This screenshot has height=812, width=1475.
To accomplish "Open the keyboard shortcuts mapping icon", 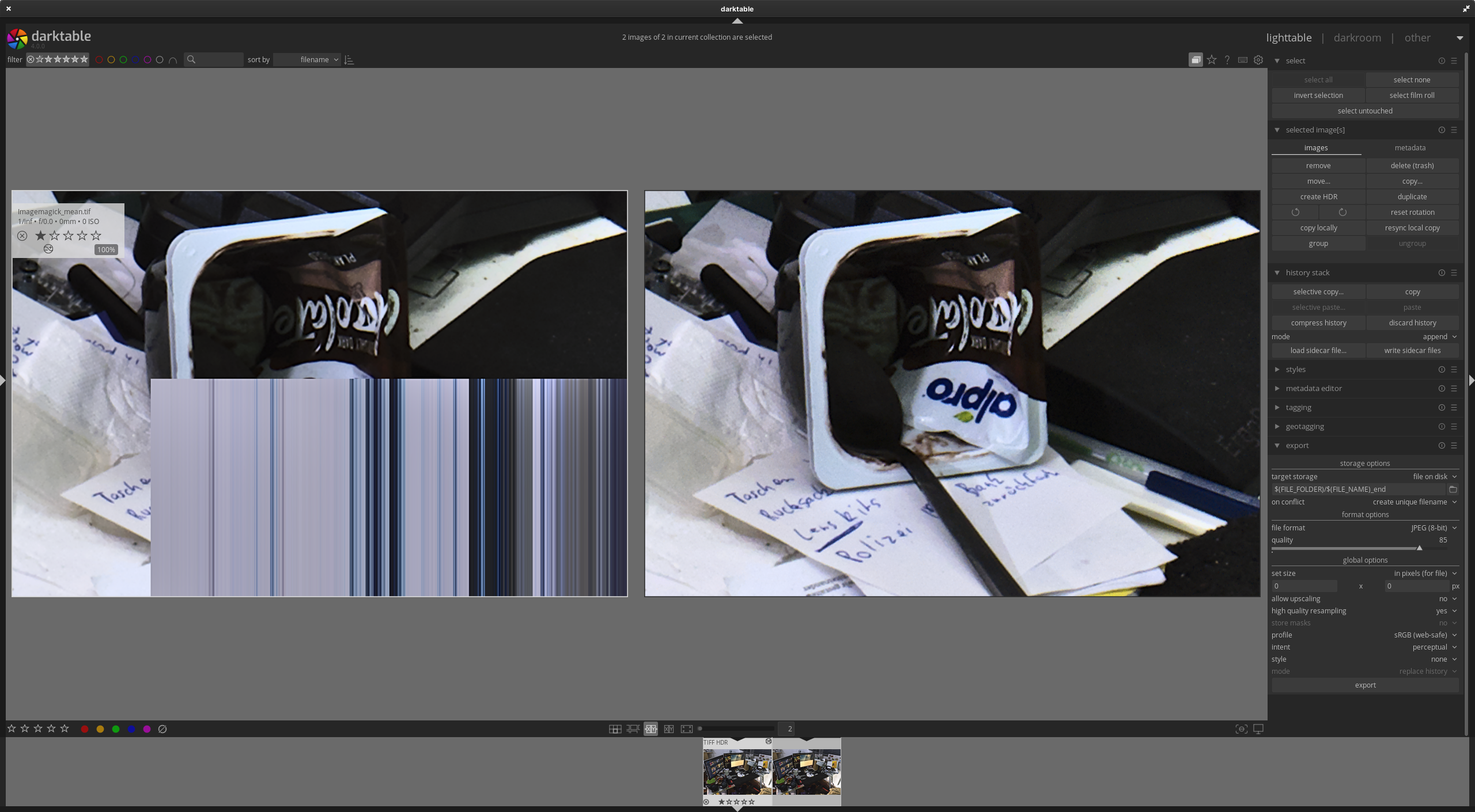I will pyautogui.click(x=1242, y=59).
